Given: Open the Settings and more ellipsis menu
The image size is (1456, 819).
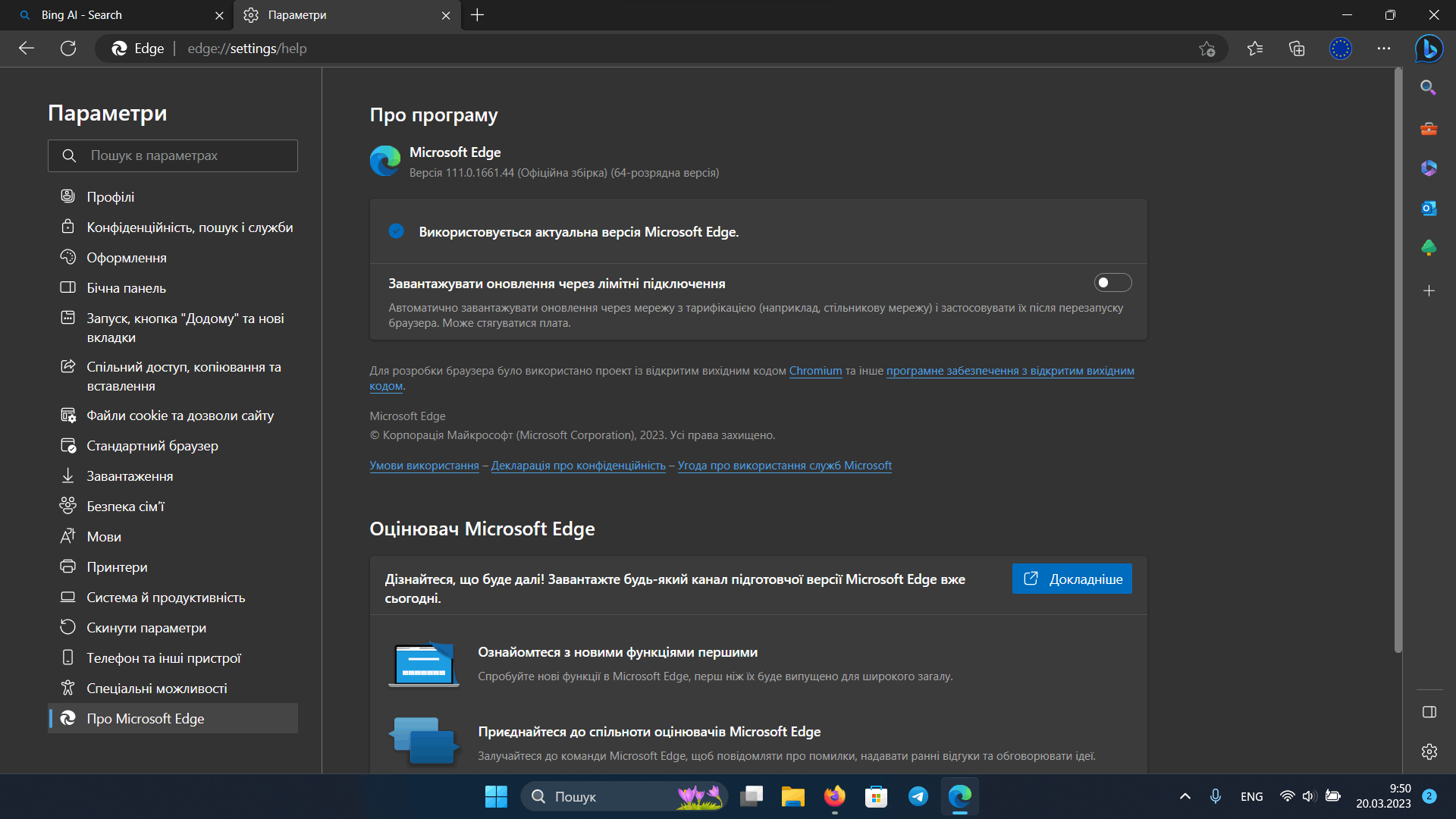Looking at the screenshot, I should (x=1384, y=49).
